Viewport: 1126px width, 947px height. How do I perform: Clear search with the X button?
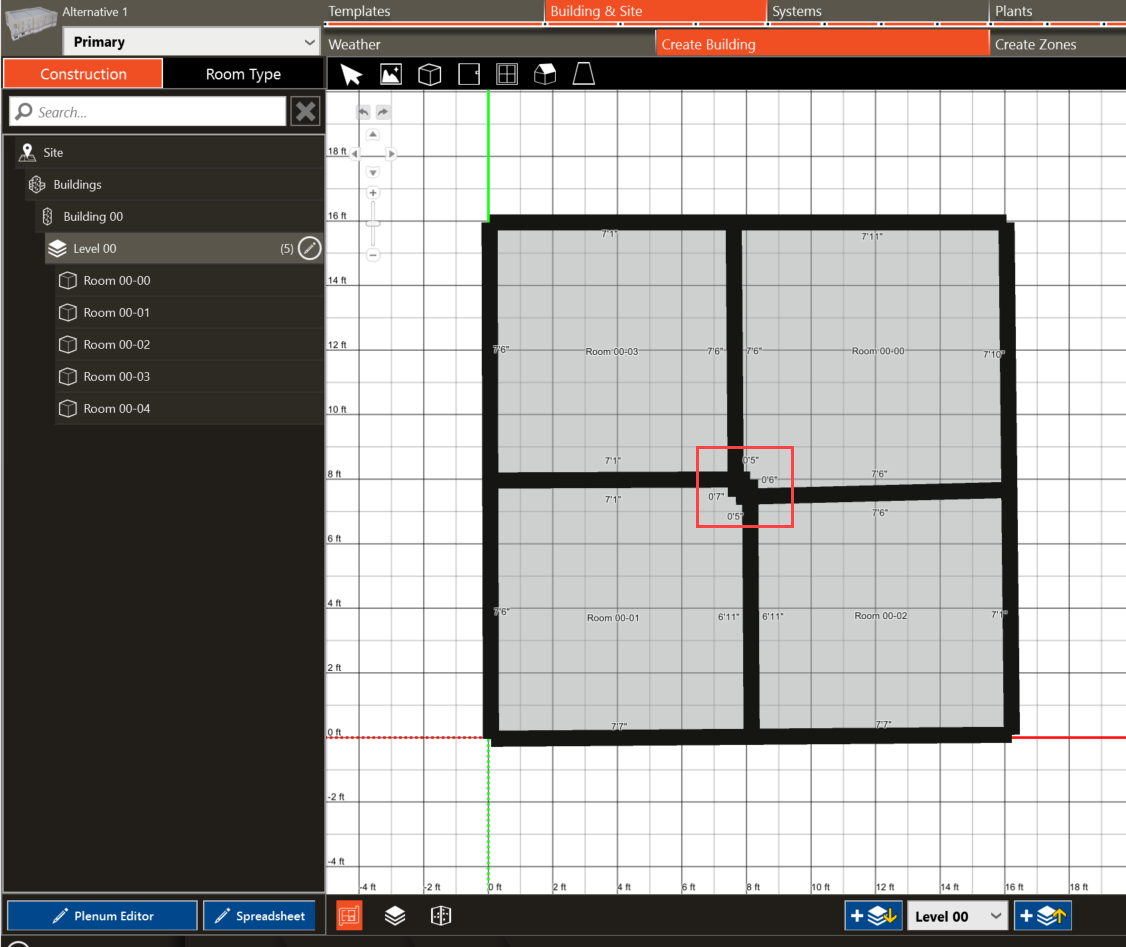tap(305, 111)
